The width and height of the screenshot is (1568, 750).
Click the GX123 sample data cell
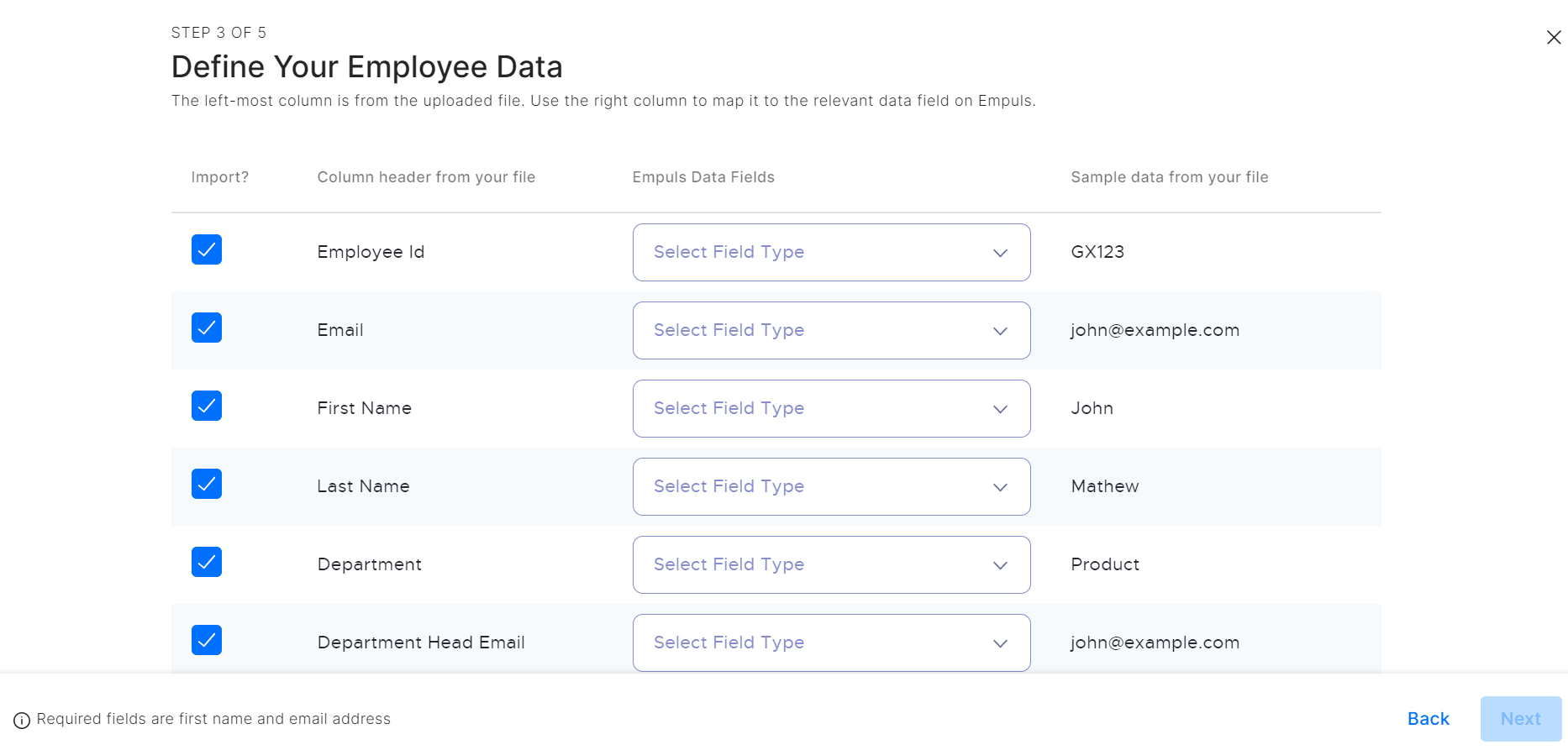pos(1097,252)
